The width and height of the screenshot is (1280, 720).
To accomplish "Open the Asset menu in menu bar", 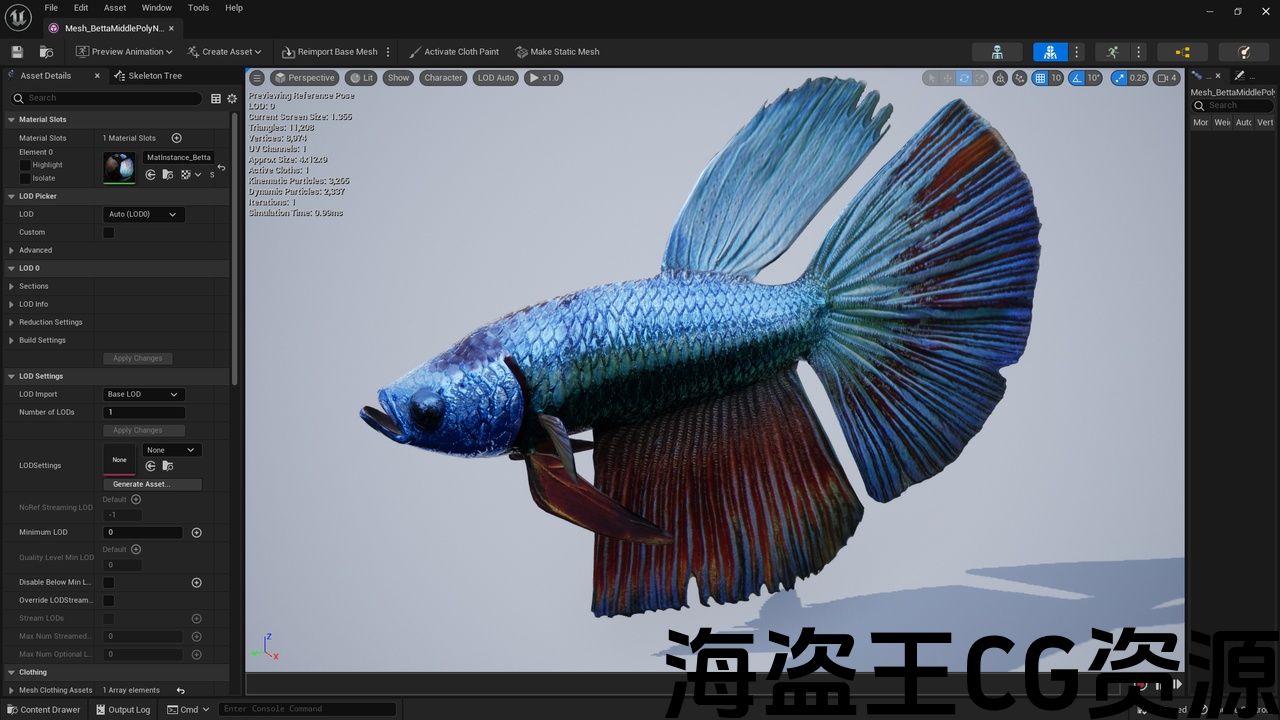I will pos(115,8).
